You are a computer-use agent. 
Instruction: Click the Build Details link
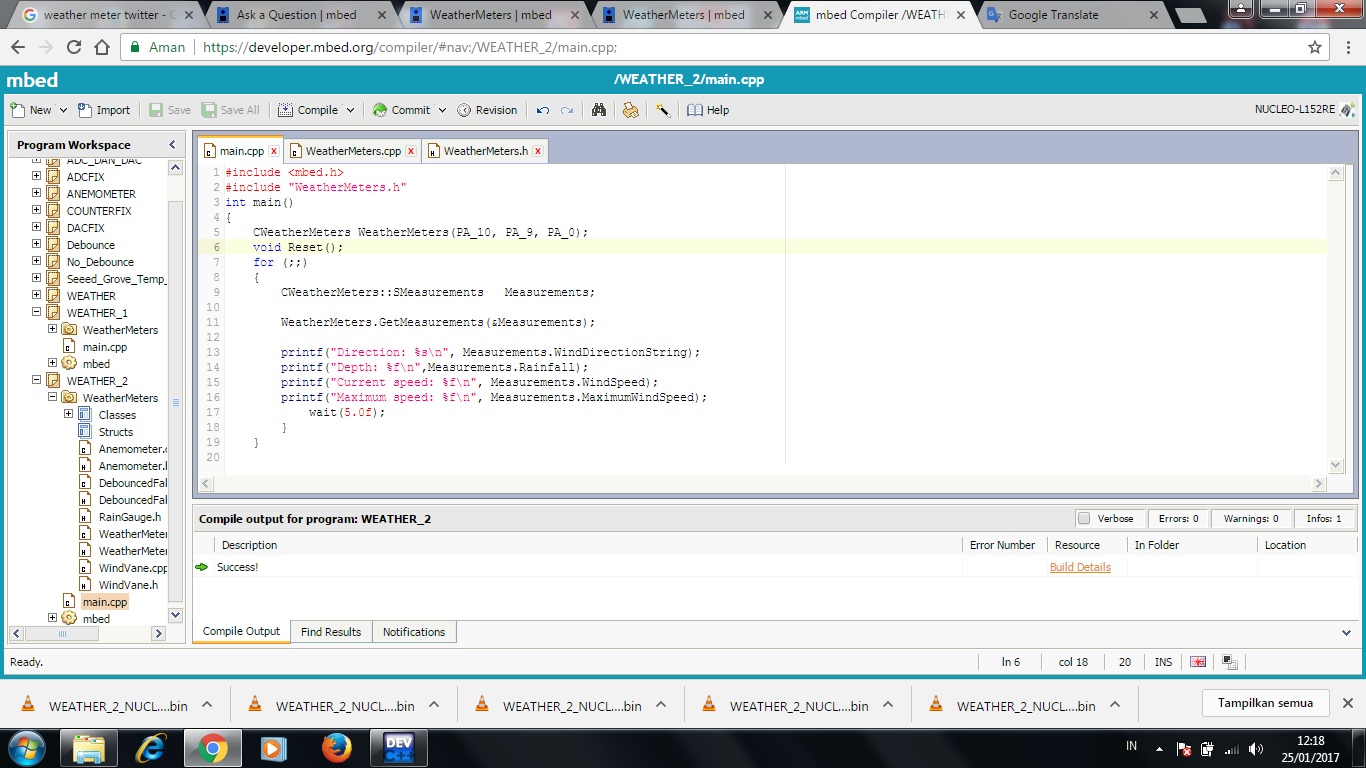pos(1080,567)
